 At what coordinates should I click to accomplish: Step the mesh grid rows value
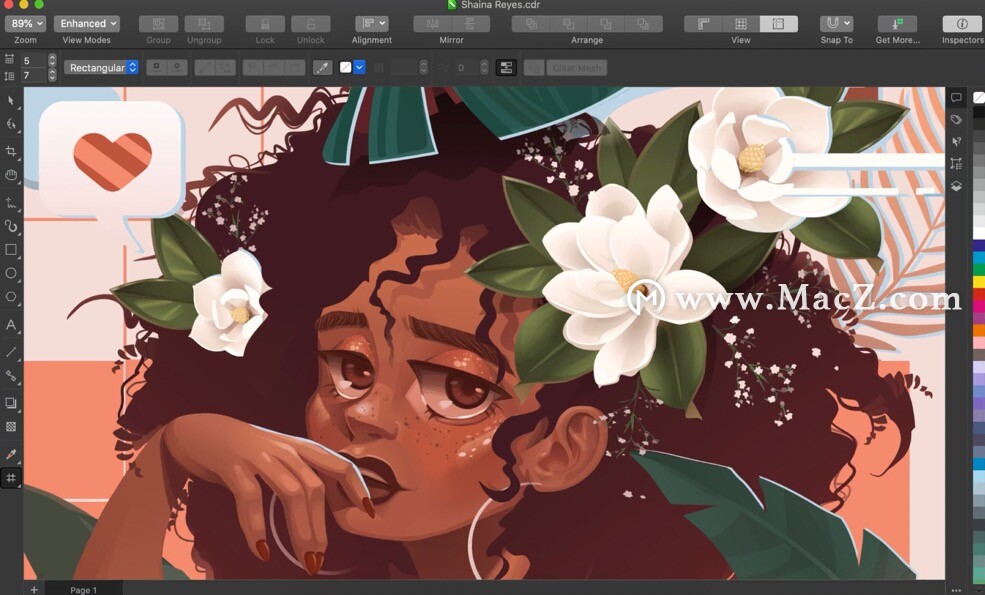52,75
